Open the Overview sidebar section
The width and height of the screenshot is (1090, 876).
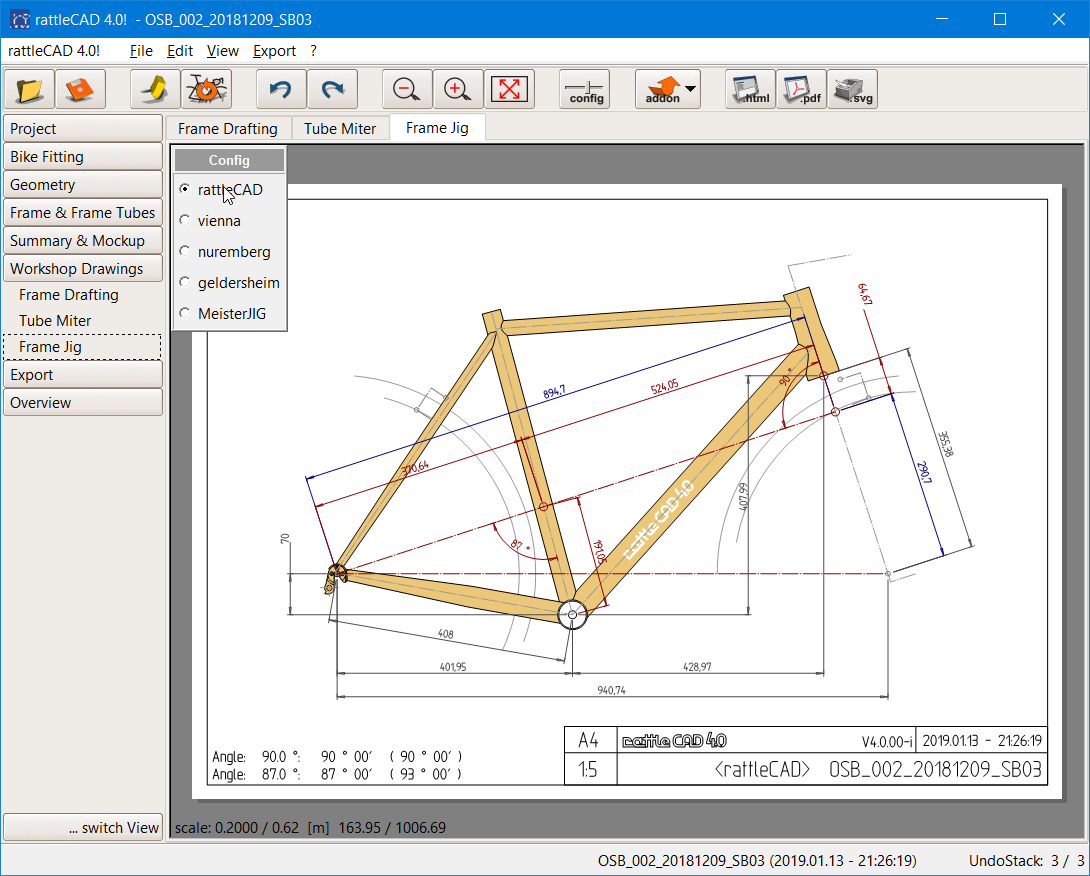coord(83,403)
